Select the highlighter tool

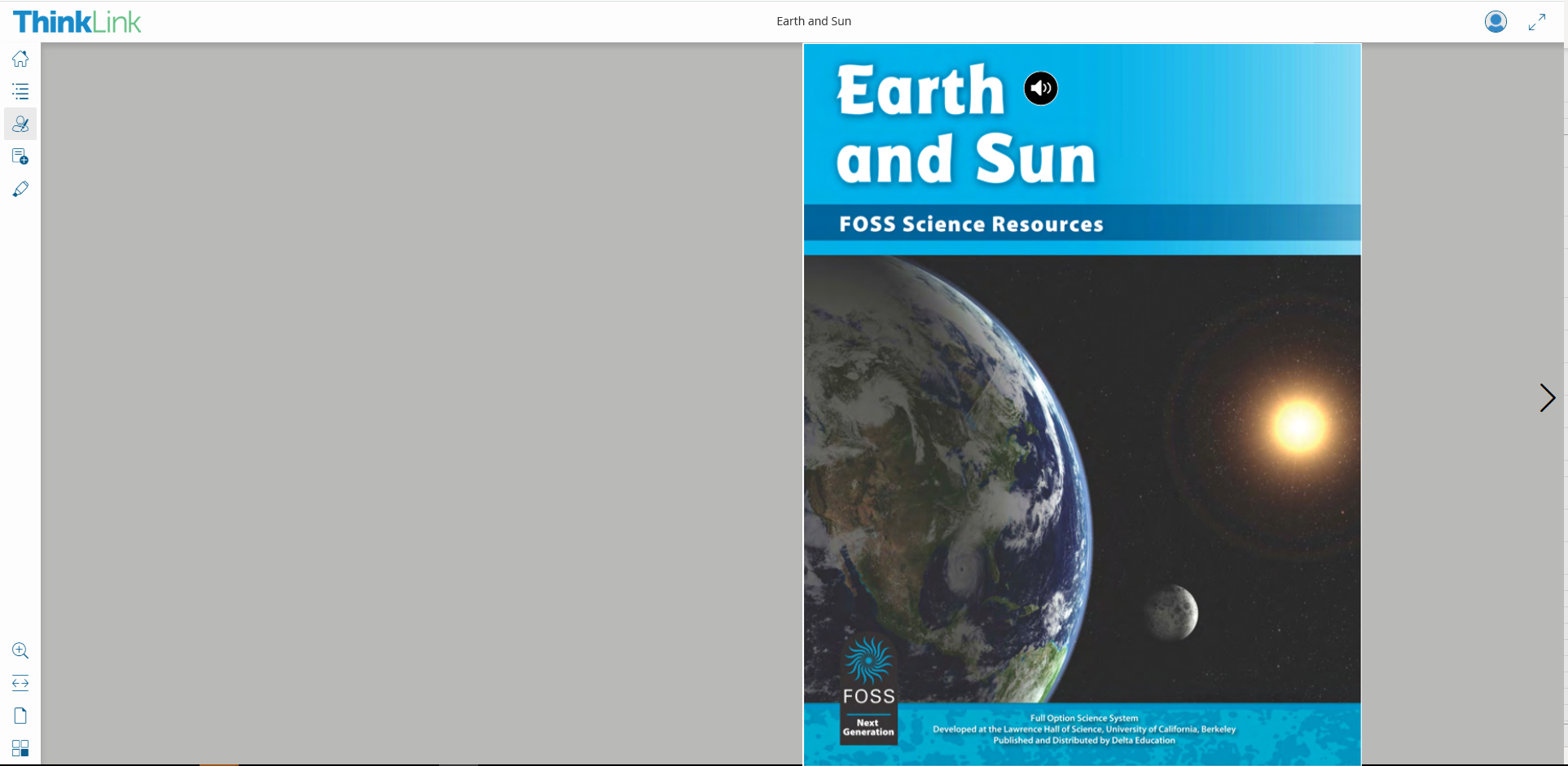[x=20, y=189]
